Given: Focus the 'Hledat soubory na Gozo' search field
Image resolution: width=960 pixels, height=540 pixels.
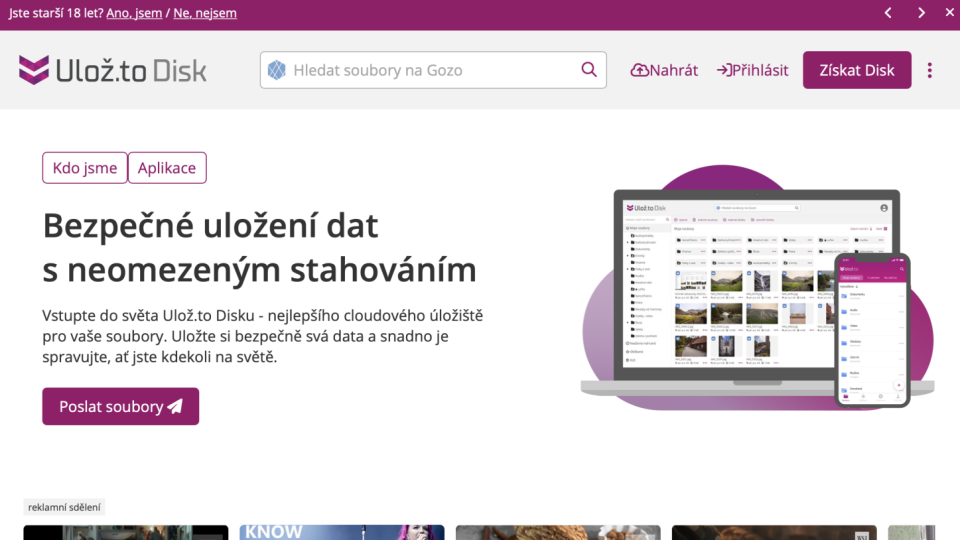Looking at the screenshot, I should (433, 70).
